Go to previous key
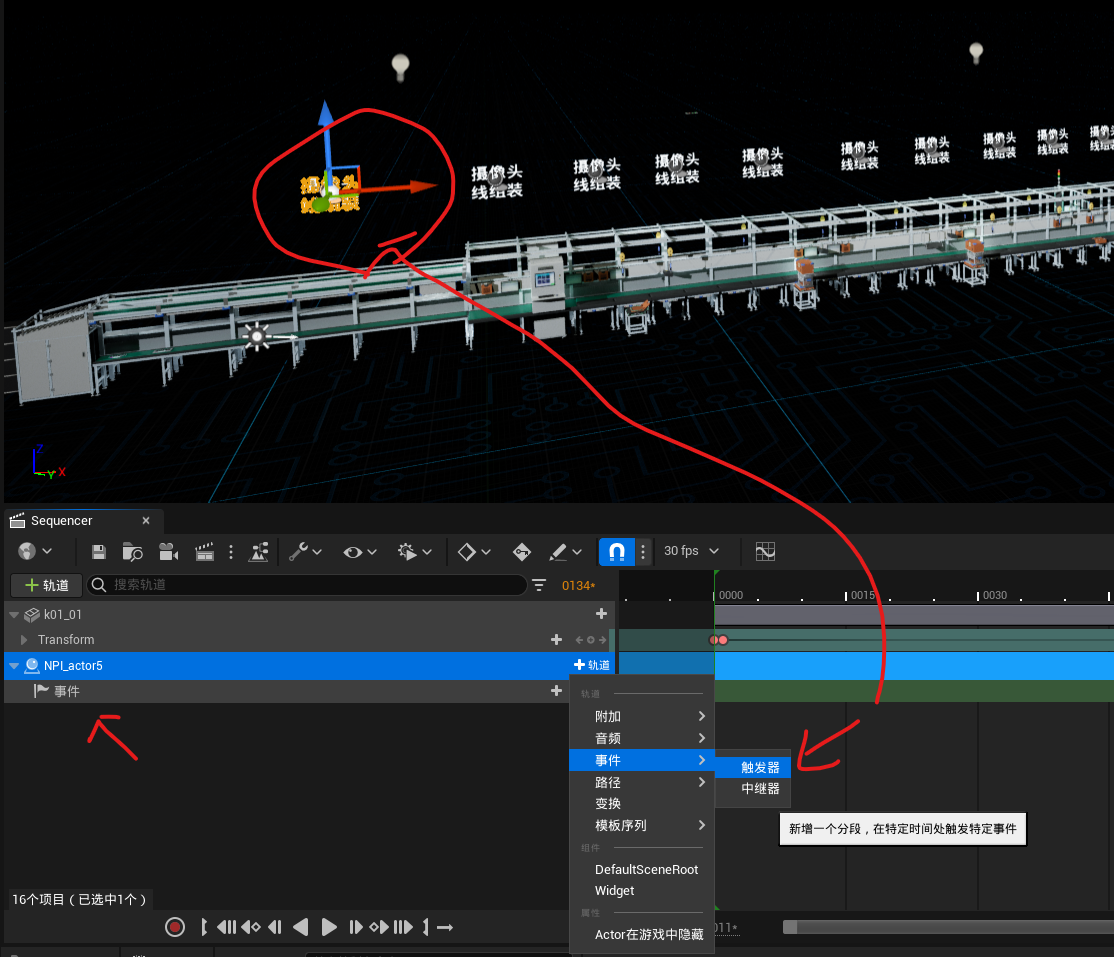 (x=251, y=927)
